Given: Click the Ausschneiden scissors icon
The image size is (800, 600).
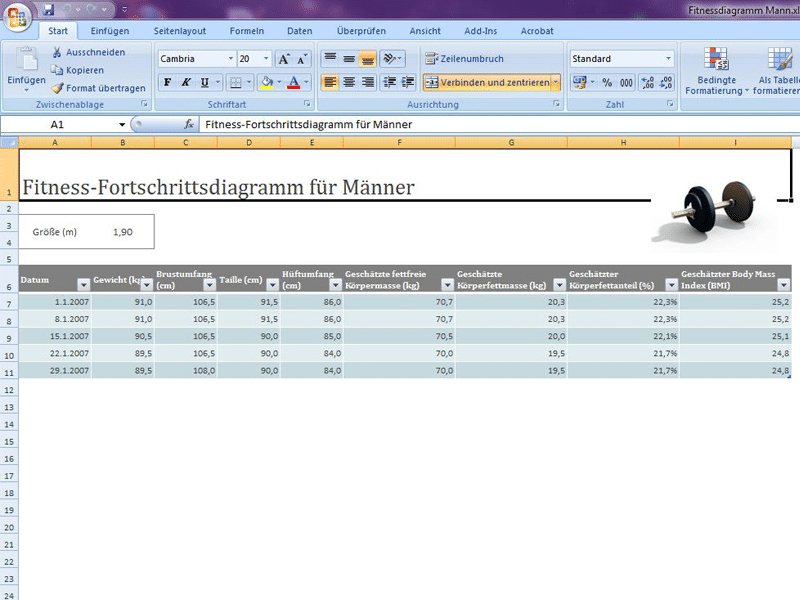Looking at the screenshot, I should point(57,52).
